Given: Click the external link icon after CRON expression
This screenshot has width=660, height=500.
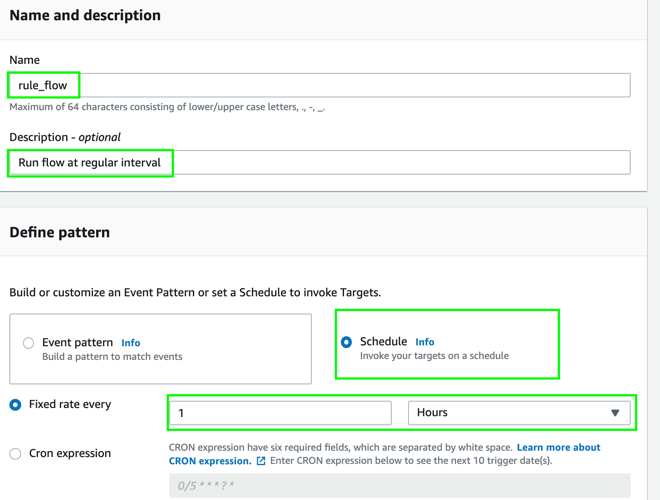Looking at the screenshot, I should pos(261,461).
